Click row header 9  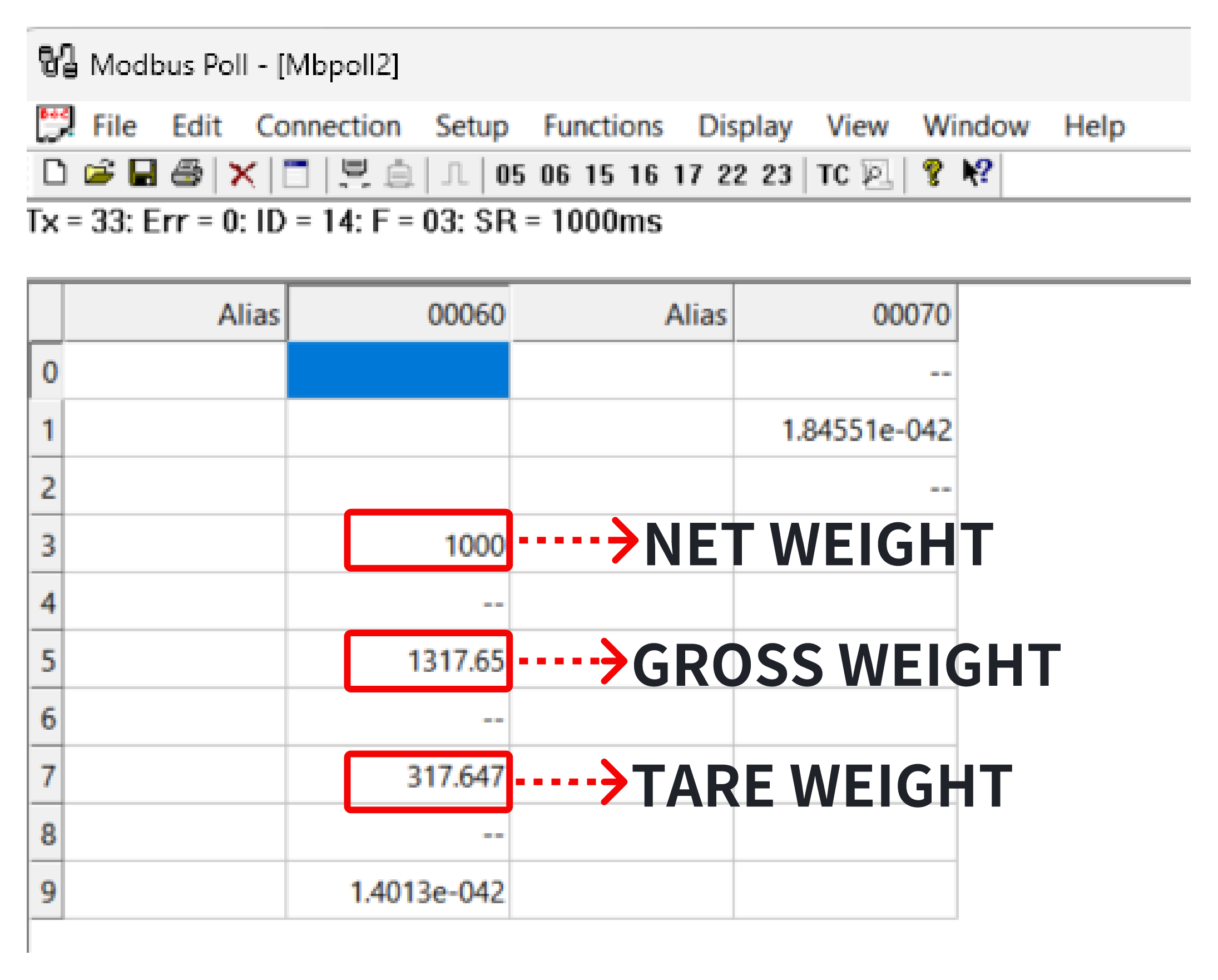(x=46, y=890)
